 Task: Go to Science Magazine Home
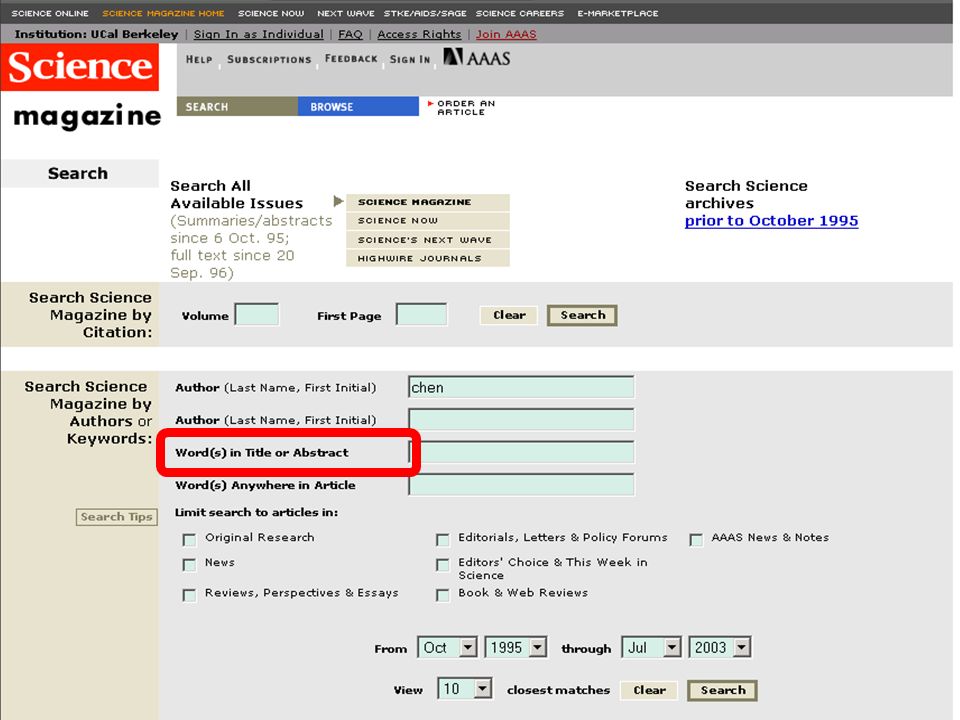tap(163, 13)
